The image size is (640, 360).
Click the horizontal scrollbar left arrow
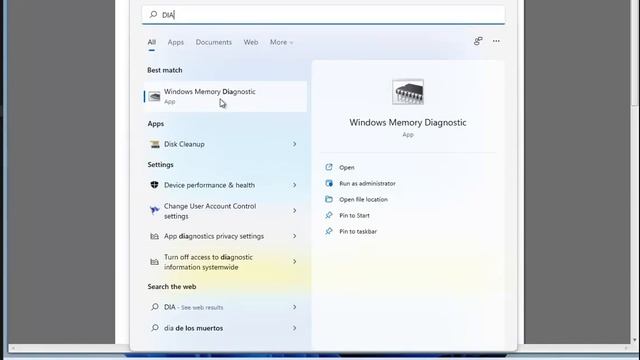[x=13, y=348]
